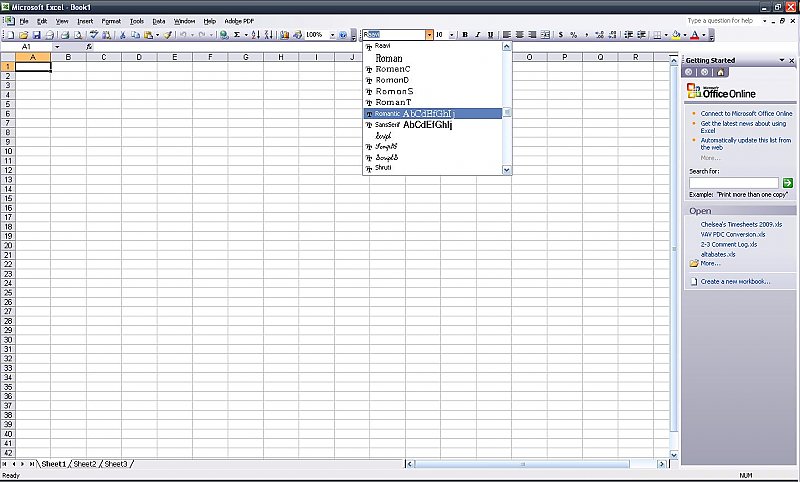Apply the red Font Color A

694,35
